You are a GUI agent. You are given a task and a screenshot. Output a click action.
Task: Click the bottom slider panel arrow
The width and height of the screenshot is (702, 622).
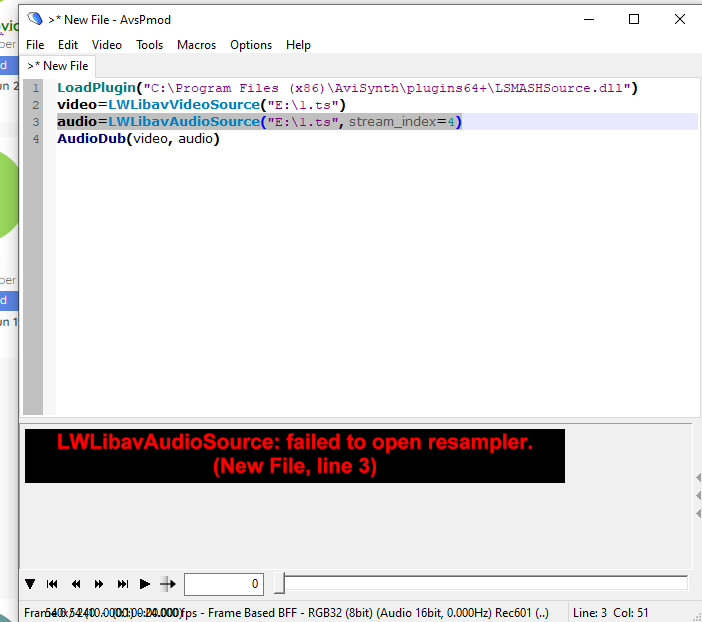[x=698, y=513]
